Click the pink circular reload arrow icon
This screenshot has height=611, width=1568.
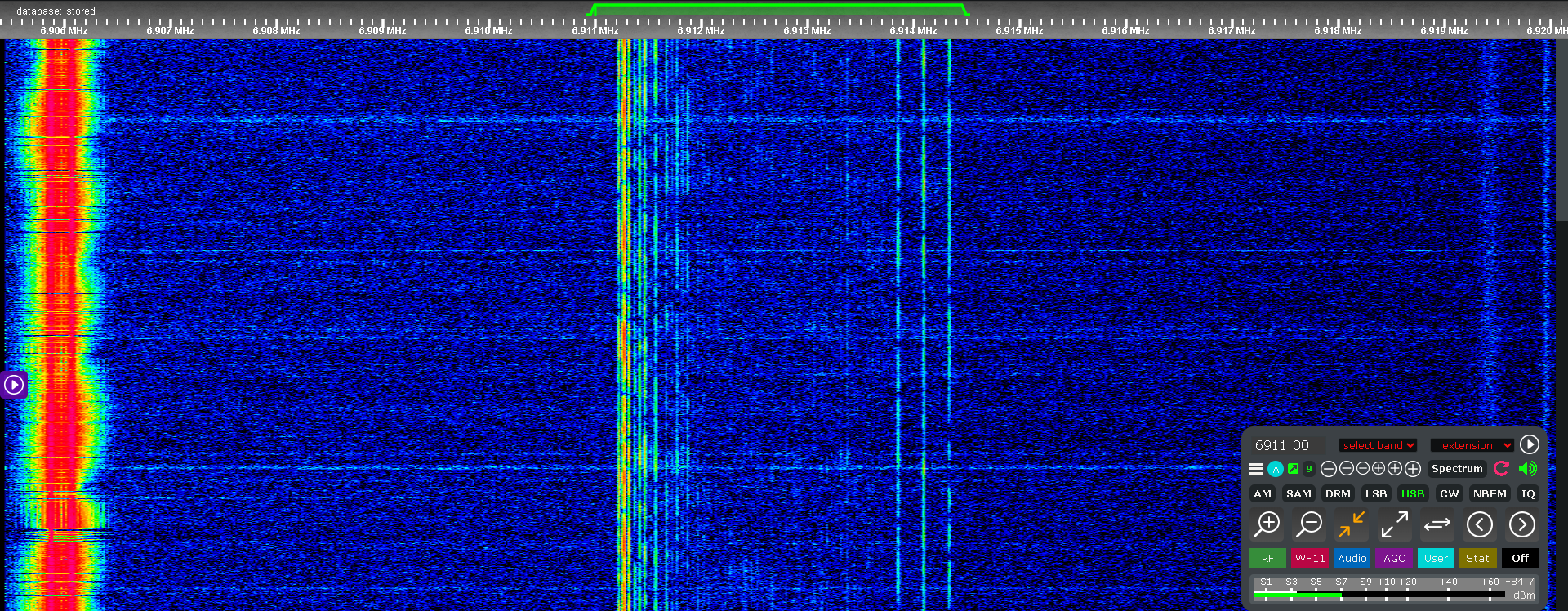(1501, 468)
